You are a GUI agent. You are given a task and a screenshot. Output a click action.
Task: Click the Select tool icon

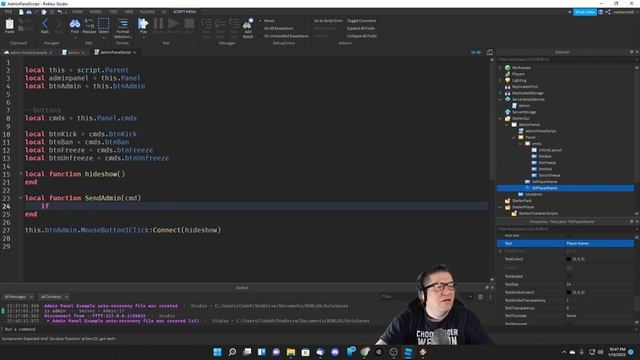point(104,25)
